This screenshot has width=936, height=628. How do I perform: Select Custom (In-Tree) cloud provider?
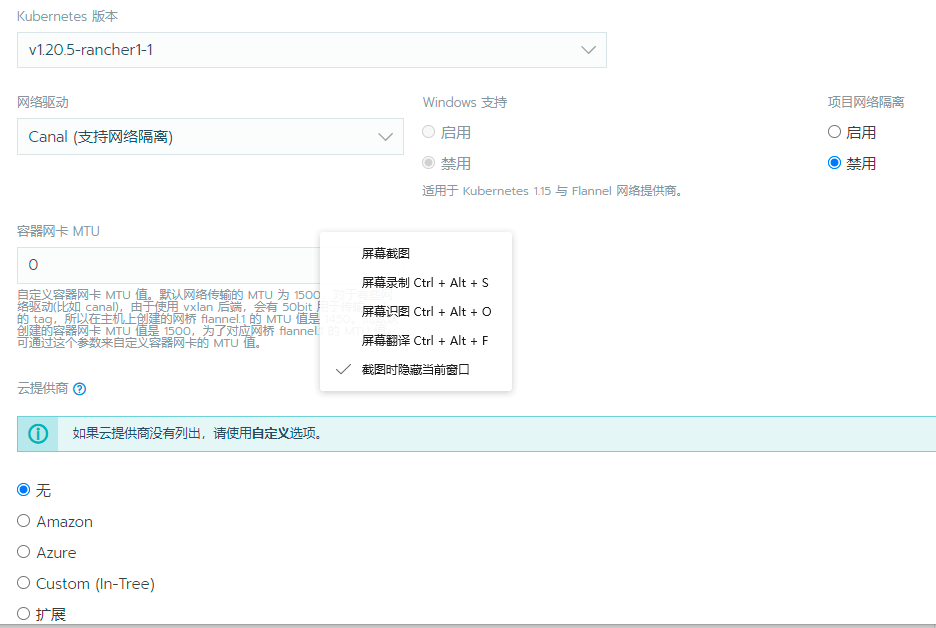click(x=23, y=583)
